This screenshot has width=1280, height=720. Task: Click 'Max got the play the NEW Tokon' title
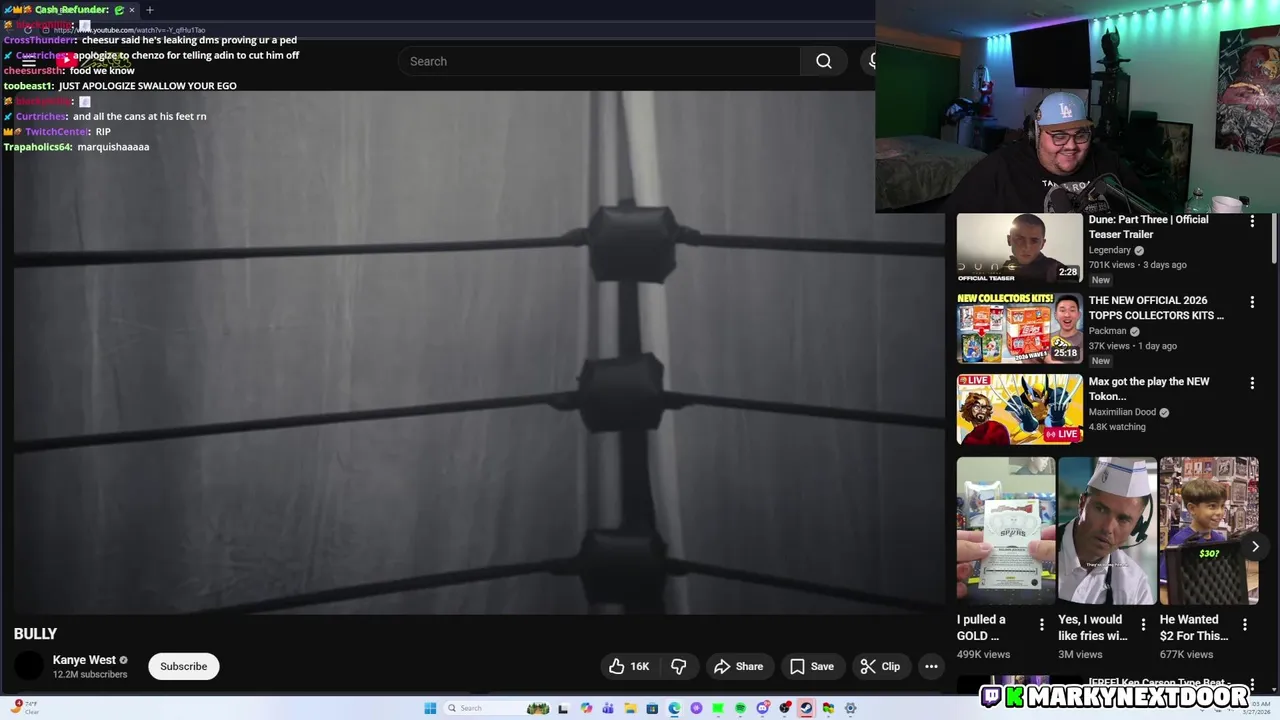click(1149, 389)
